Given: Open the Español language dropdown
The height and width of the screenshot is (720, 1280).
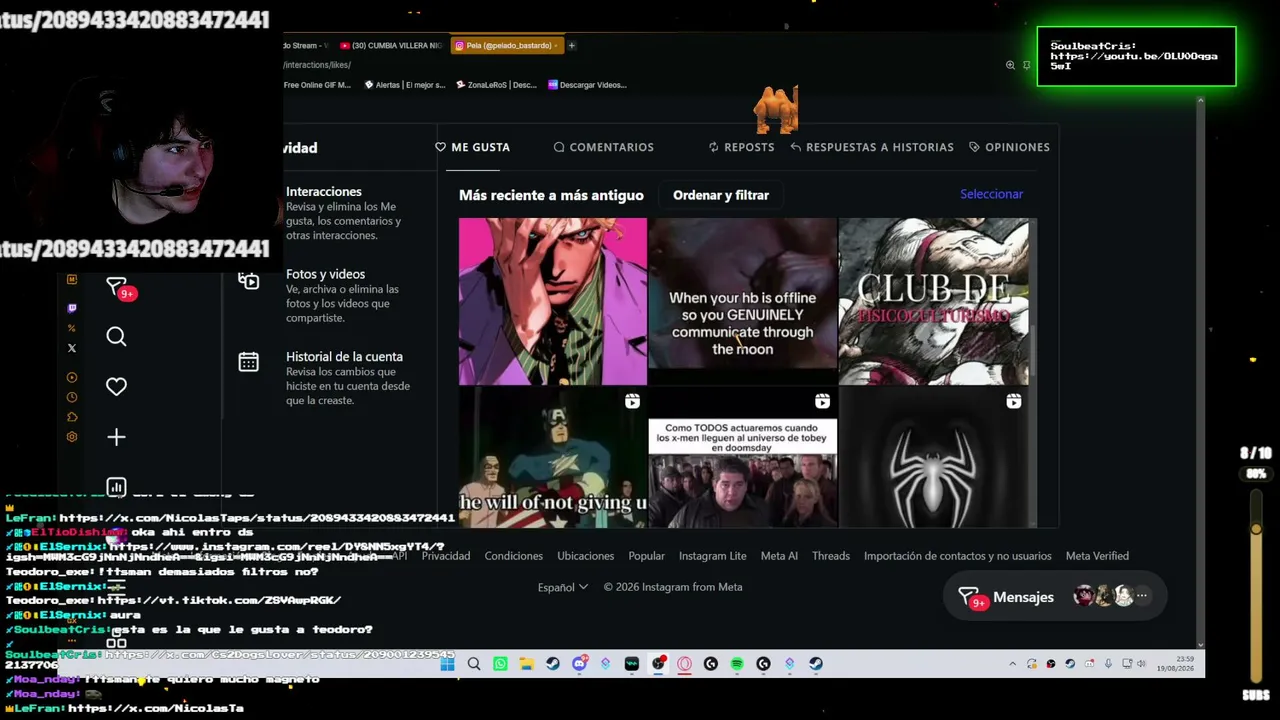Looking at the screenshot, I should [x=563, y=587].
